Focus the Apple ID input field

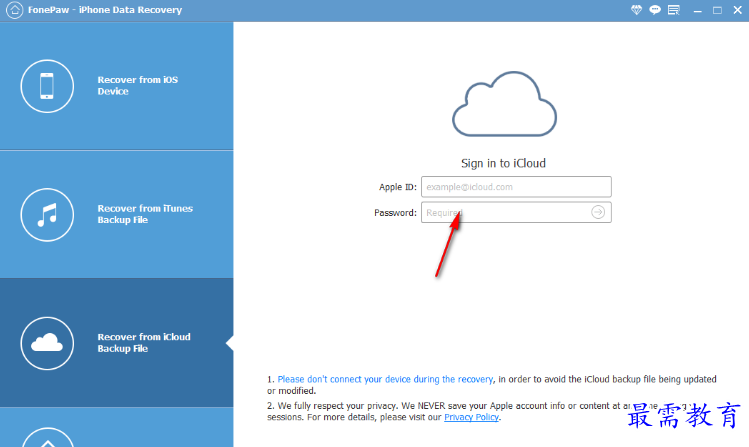tap(516, 187)
